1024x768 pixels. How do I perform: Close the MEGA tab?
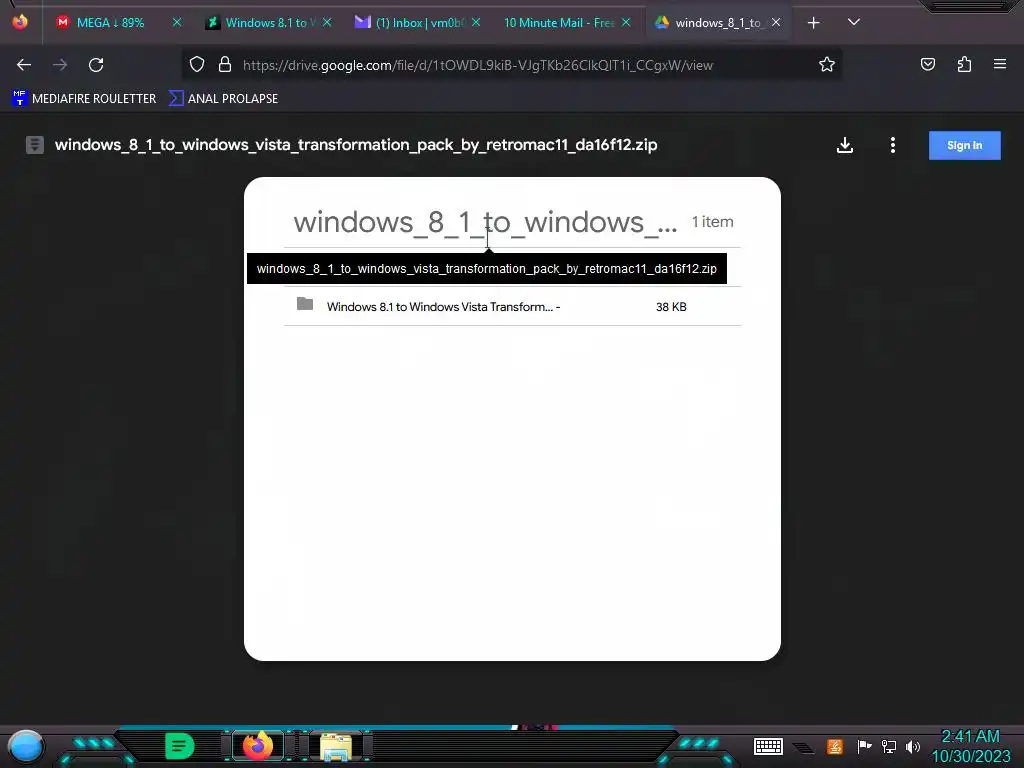tap(177, 23)
